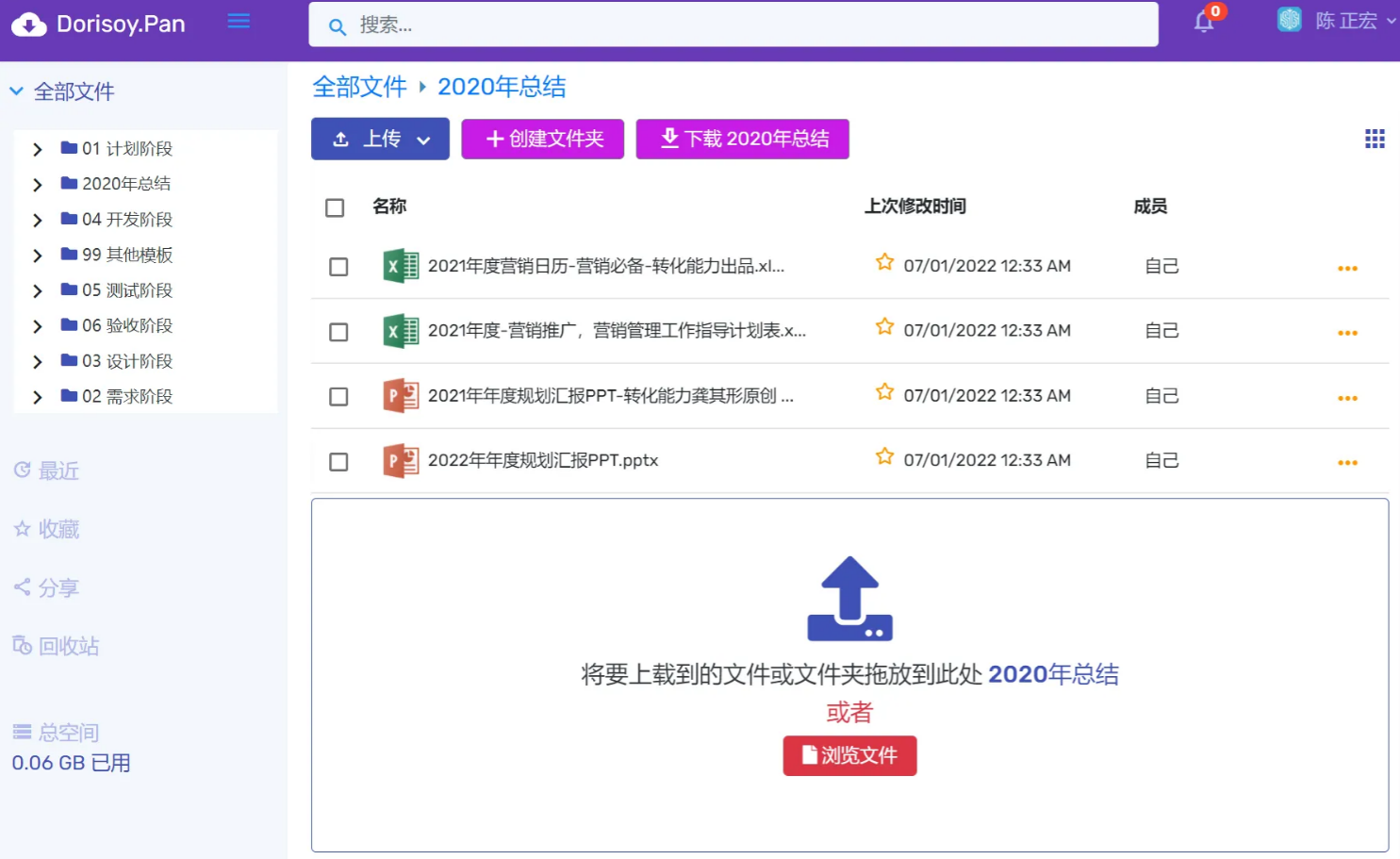
Task: Toggle the hamburger sidebar menu icon
Action: click(239, 21)
